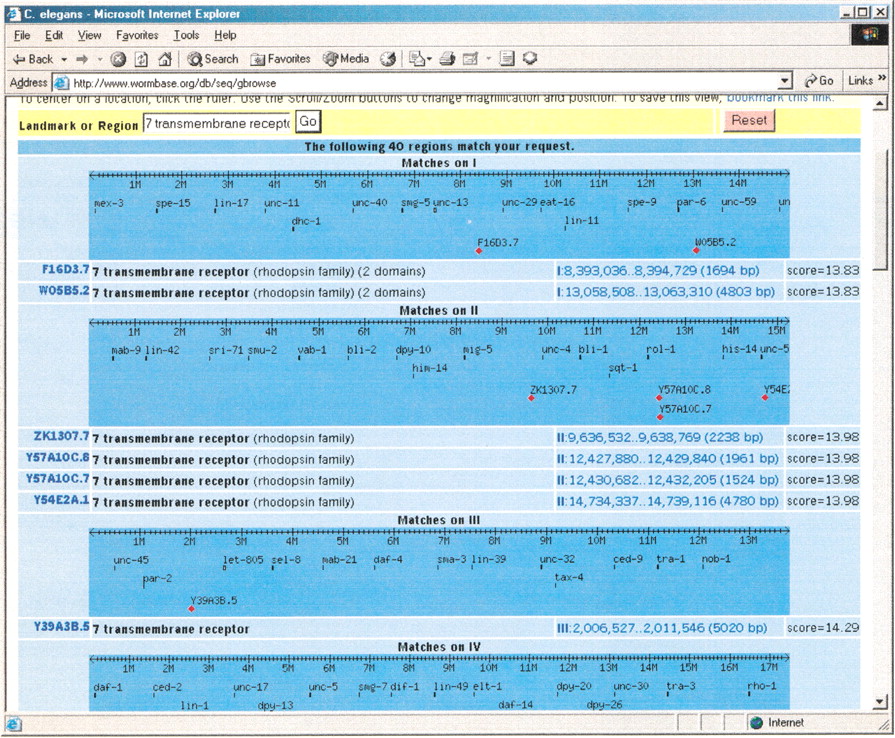Click the Messenger toolbar icon
This screenshot has width=895, height=738.
click(530, 58)
